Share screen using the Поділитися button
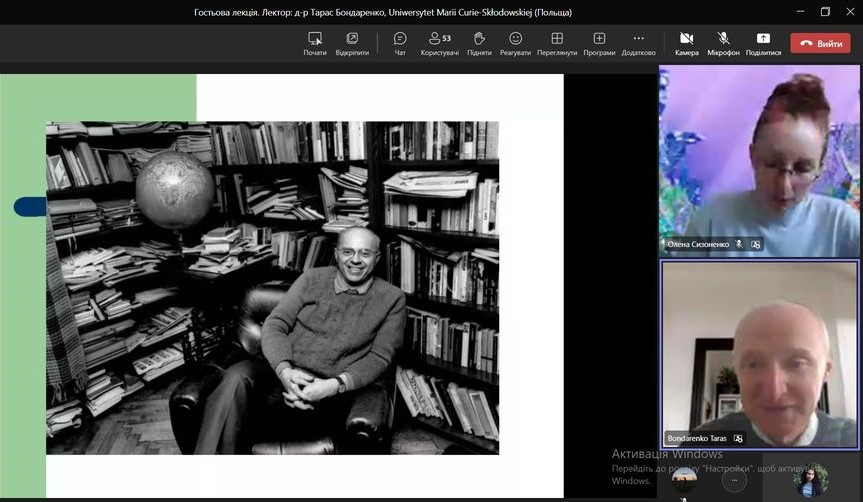 tap(763, 43)
